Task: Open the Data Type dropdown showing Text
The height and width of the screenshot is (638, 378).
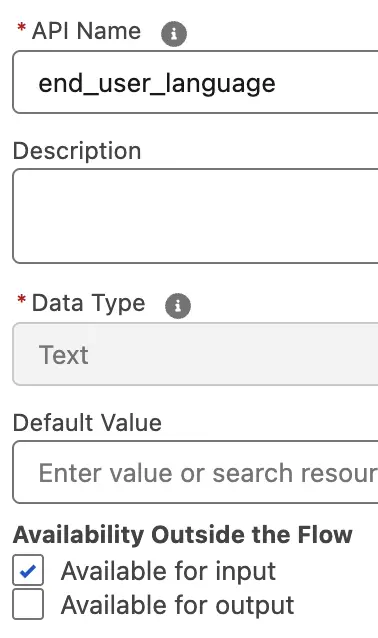Action: (x=195, y=354)
